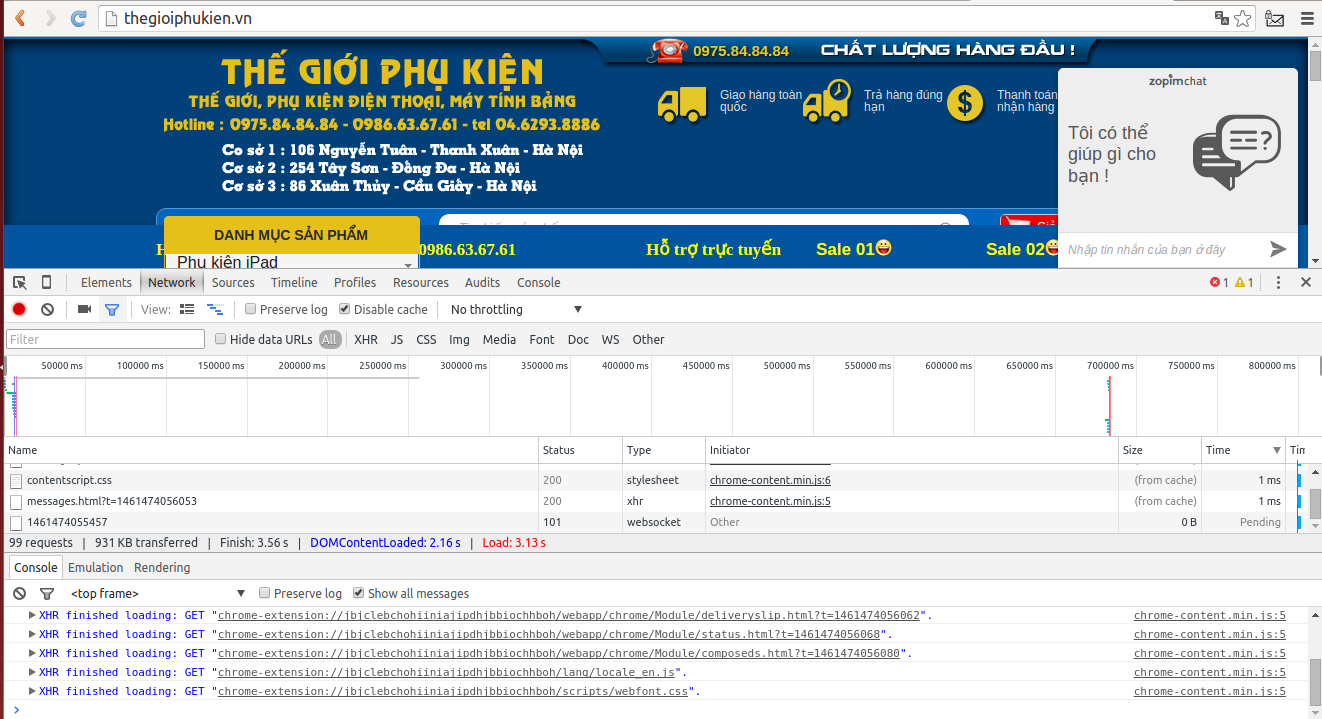Click the browser address bar URL
Viewport: 1322px width, 719px height.
[x=188, y=18]
